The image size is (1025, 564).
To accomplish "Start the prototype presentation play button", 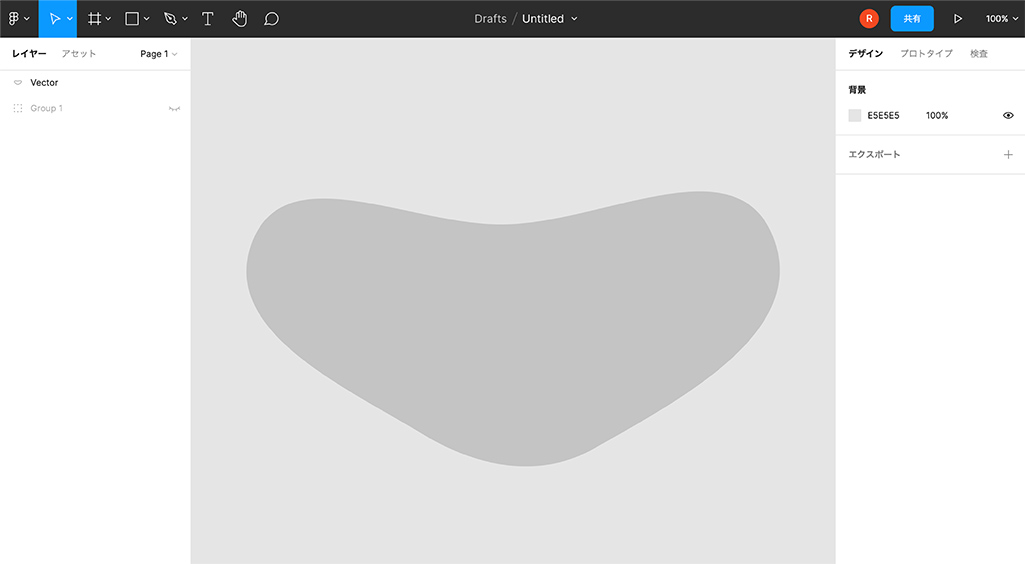I will pyautogui.click(x=958, y=18).
